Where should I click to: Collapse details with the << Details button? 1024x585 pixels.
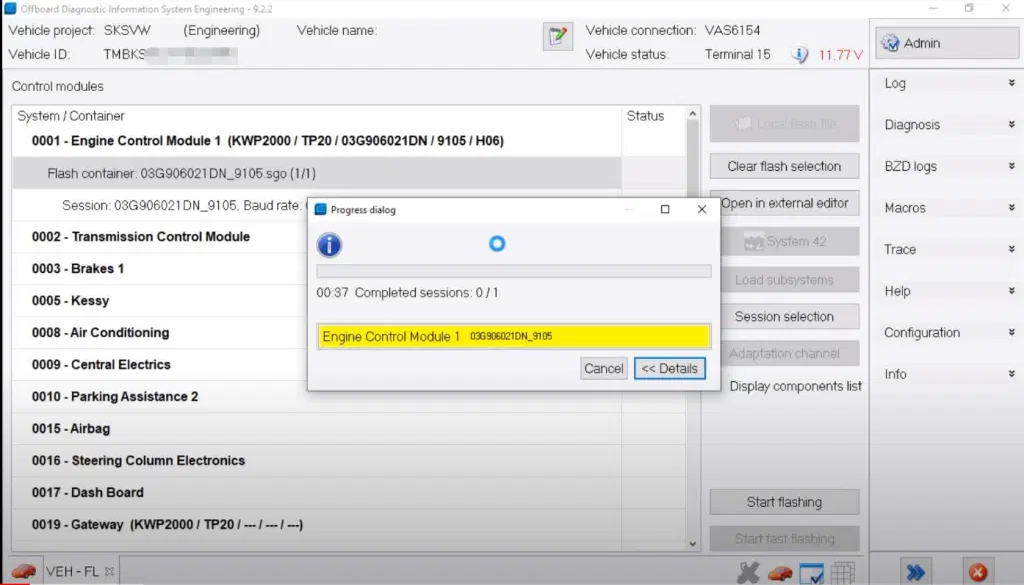[x=669, y=368]
